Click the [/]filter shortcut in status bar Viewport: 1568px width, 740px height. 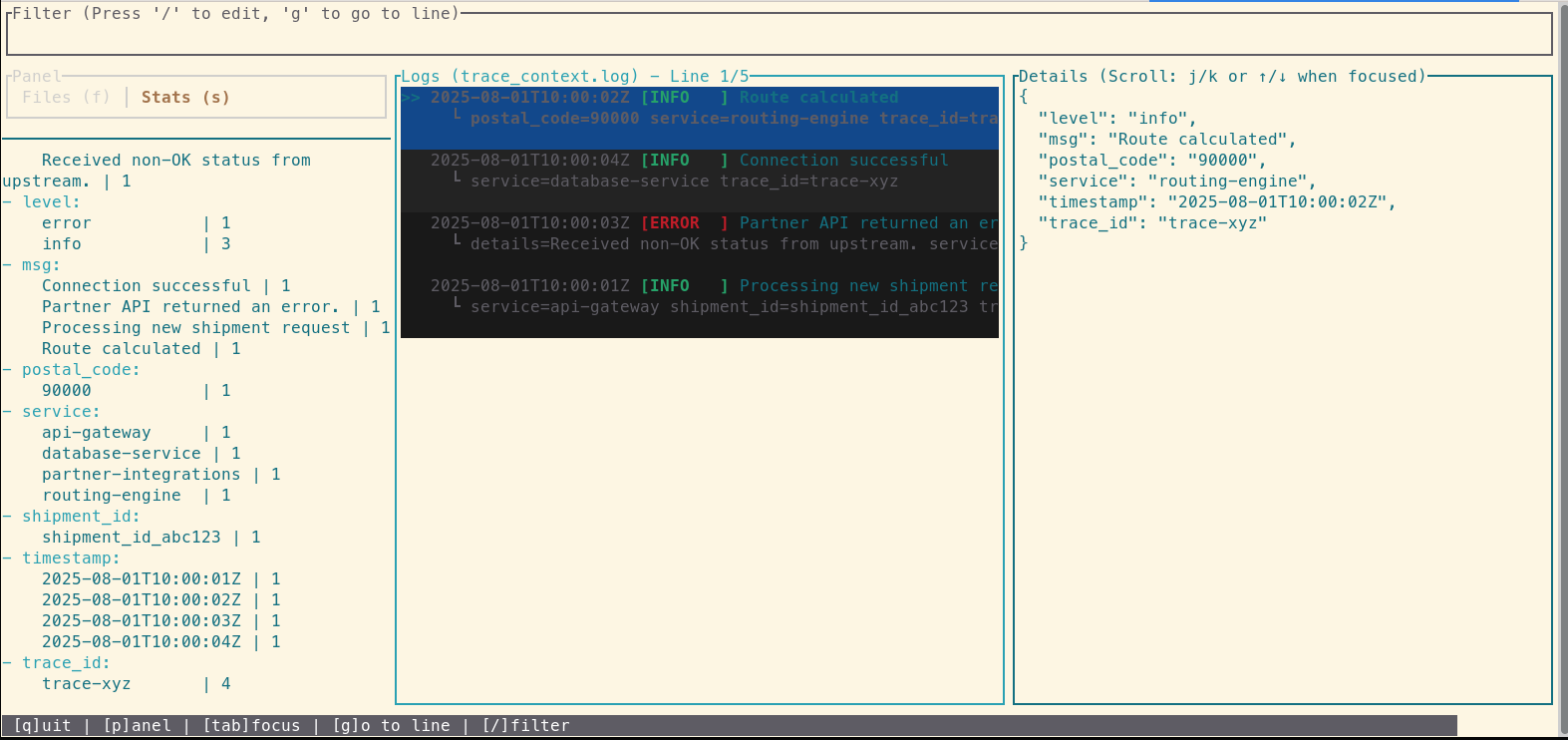pos(525,725)
